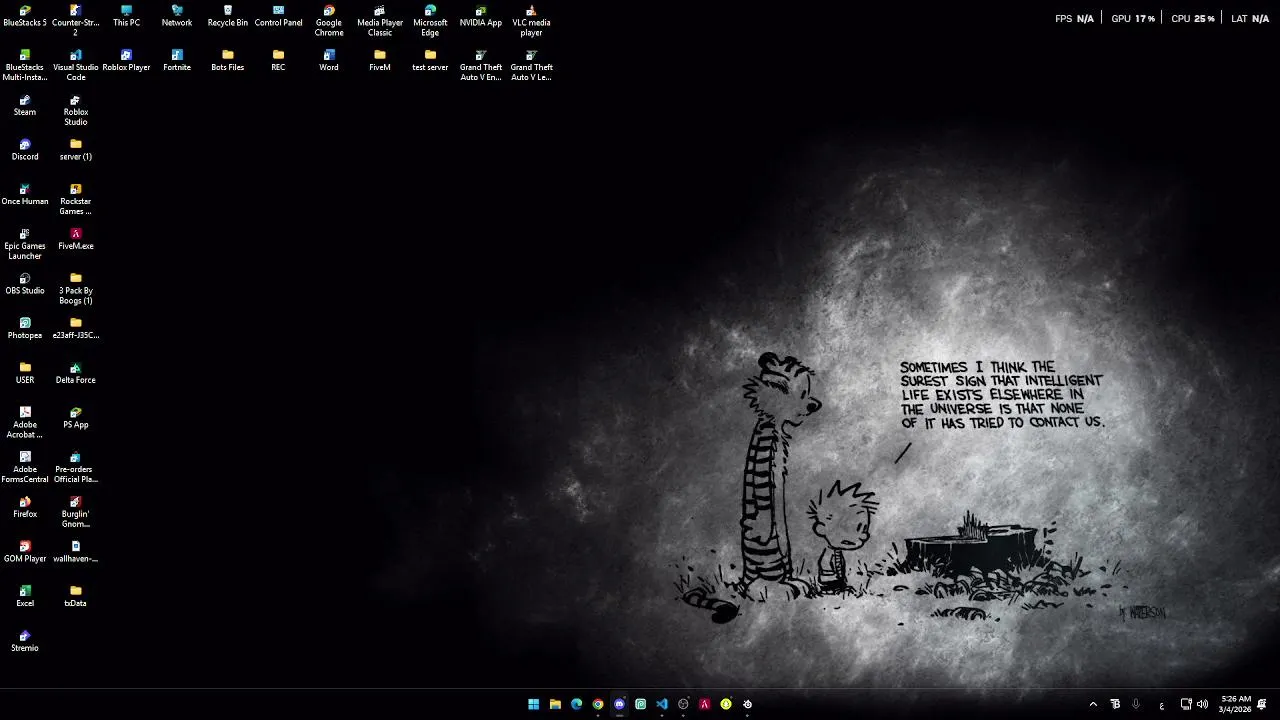
Task: Select the OBS Studio desktop shortcut
Action: coord(25,284)
